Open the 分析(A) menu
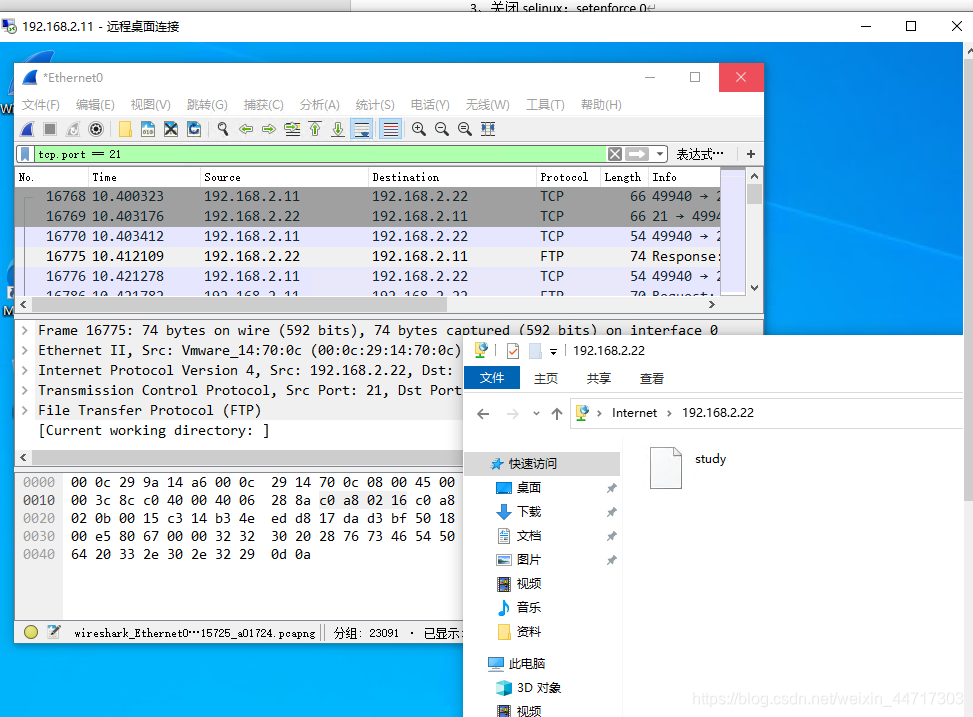Screen dimensions: 973x717 point(320,105)
